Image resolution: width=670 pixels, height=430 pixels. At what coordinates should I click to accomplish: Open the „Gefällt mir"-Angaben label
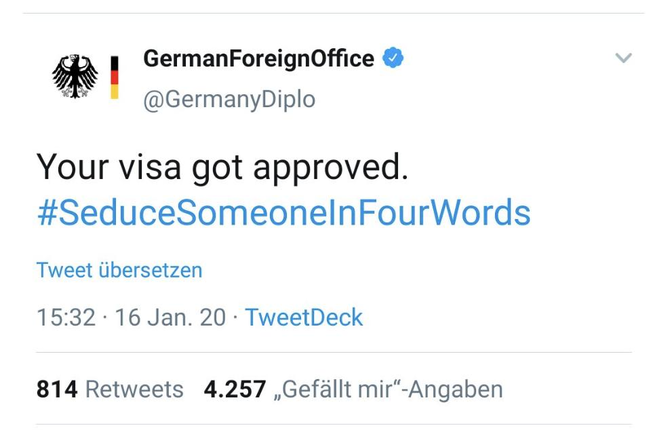(387, 389)
